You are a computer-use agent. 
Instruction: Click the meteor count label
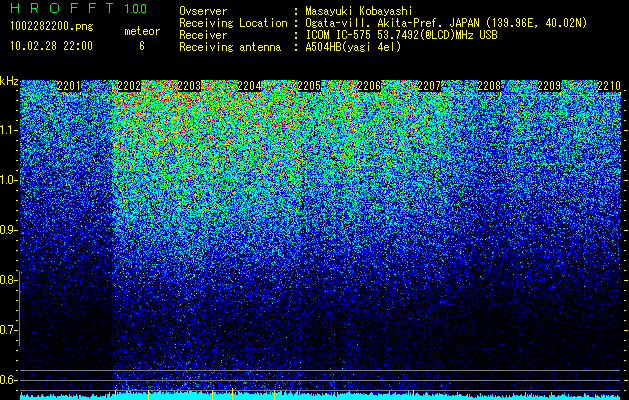[x=142, y=31]
